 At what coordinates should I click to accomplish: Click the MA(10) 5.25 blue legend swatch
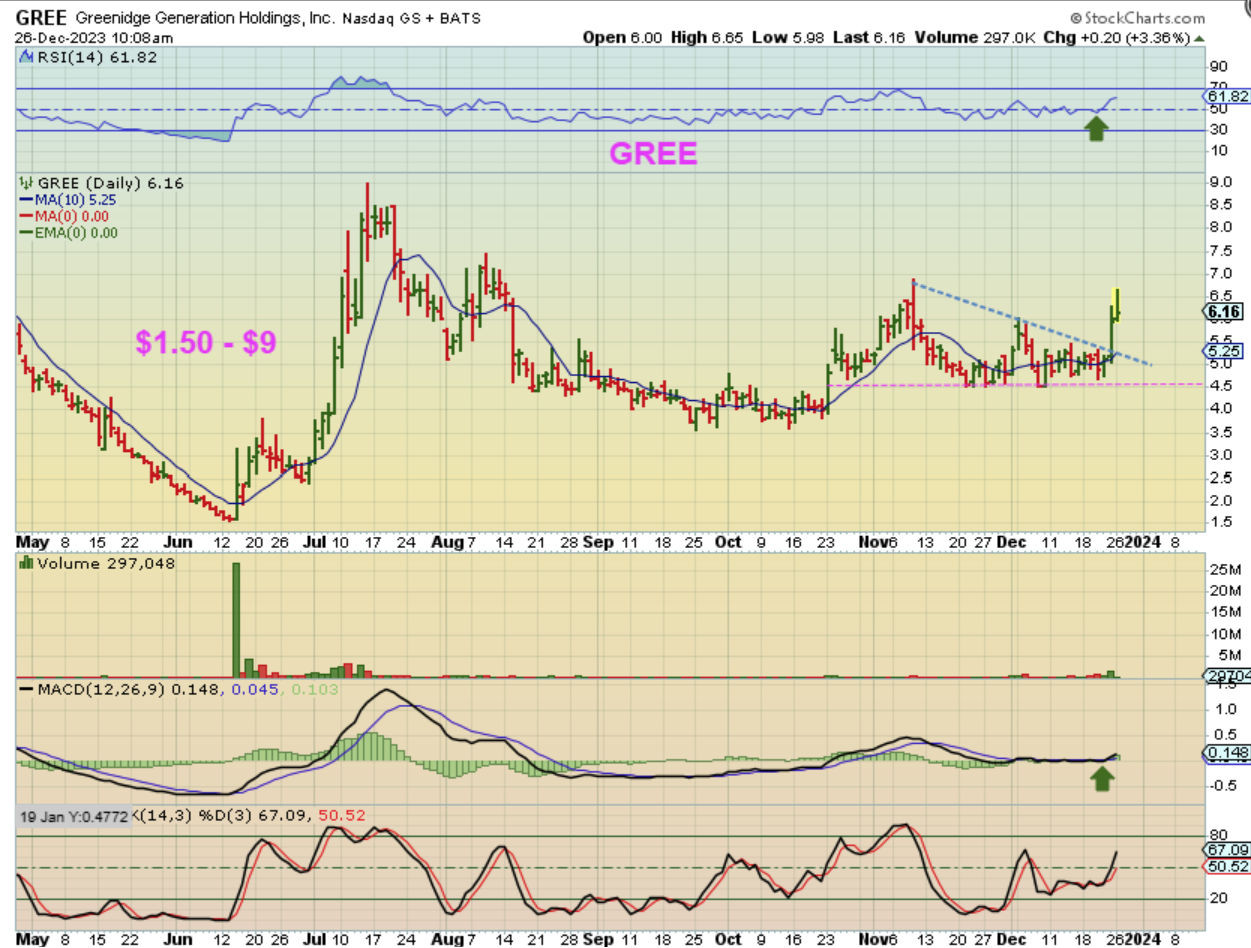click(25, 199)
